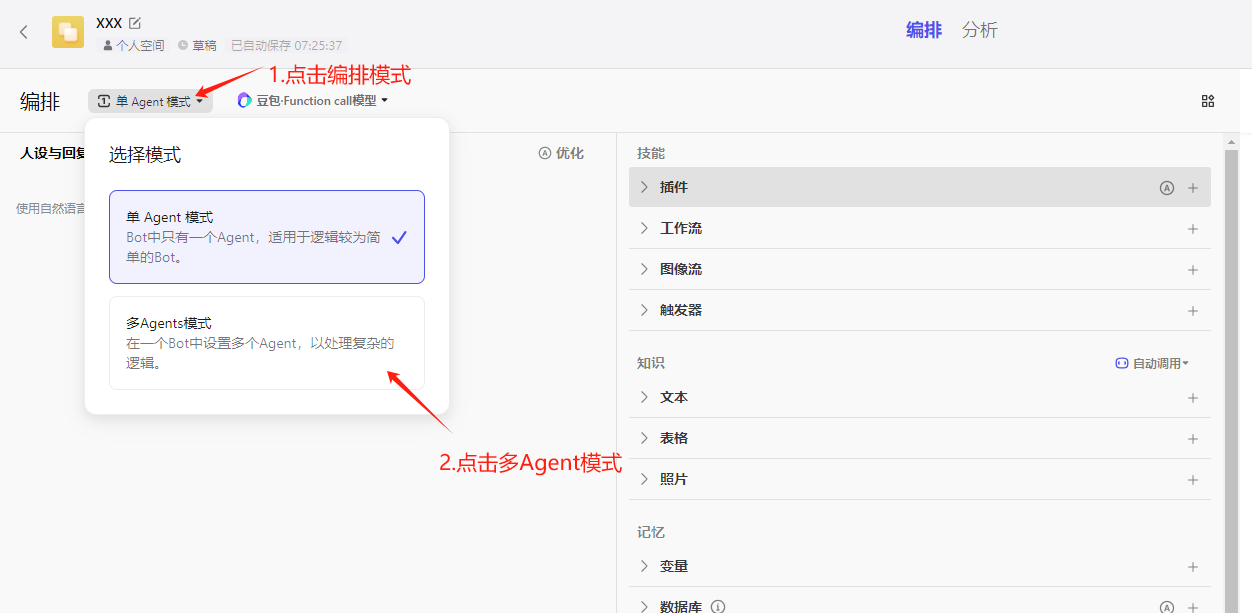The width and height of the screenshot is (1252, 613).
Task: Switch to the 分析 tab
Action: (x=980, y=30)
